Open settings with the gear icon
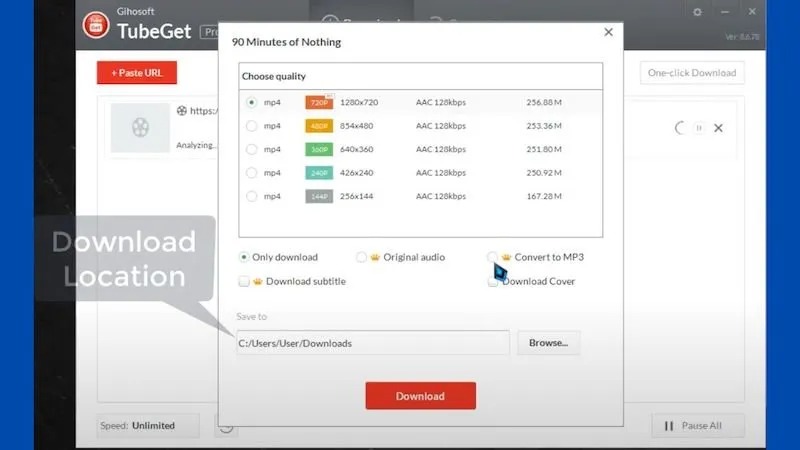Screen dimensions: 800x450 coord(697,12)
